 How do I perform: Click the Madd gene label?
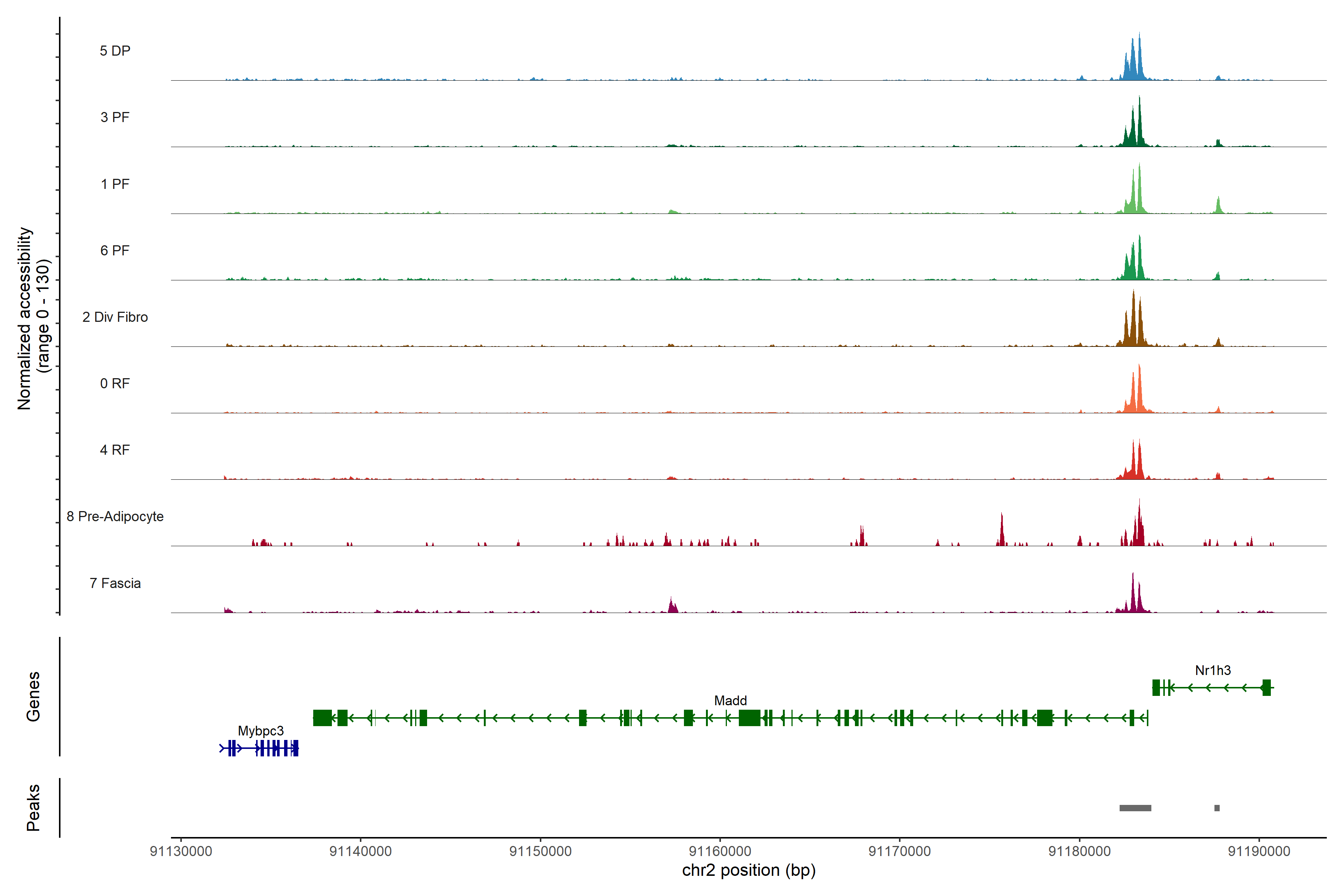click(x=730, y=701)
